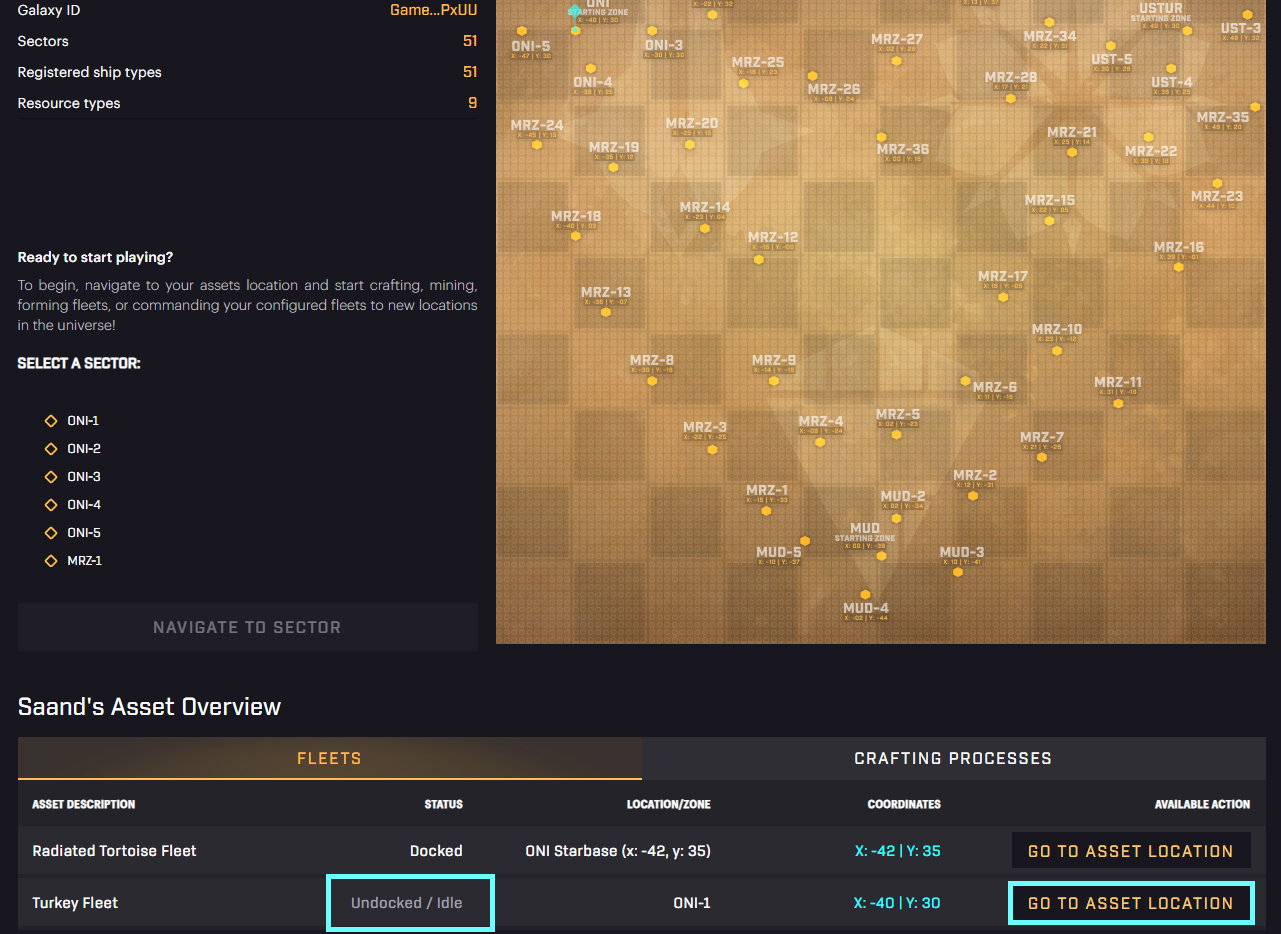Click the Coordinates column header
This screenshot has width=1281, height=934.
[904, 804]
